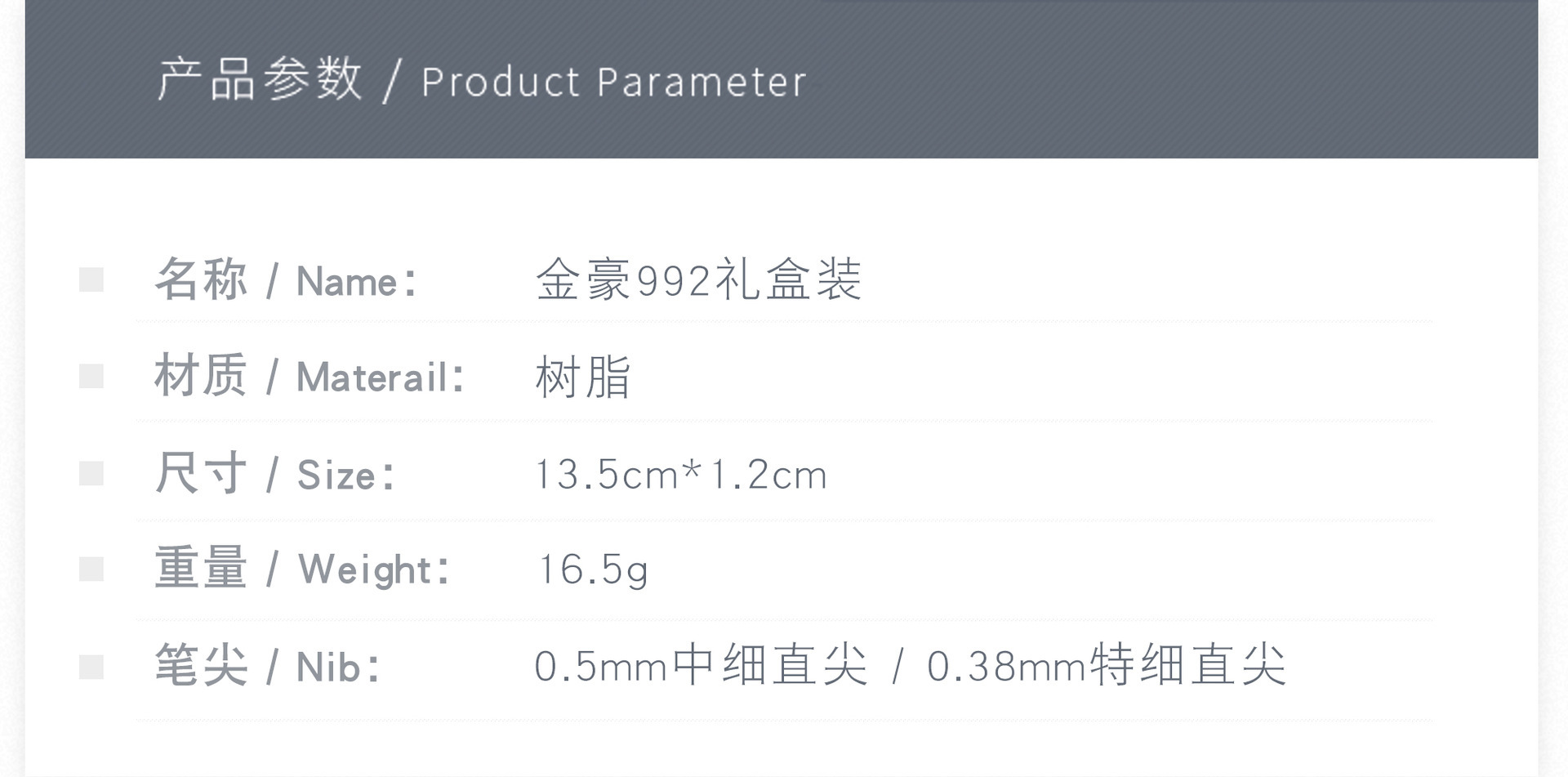
Task: Click the square bullet beside the Name row
Action: coord(91,280)
